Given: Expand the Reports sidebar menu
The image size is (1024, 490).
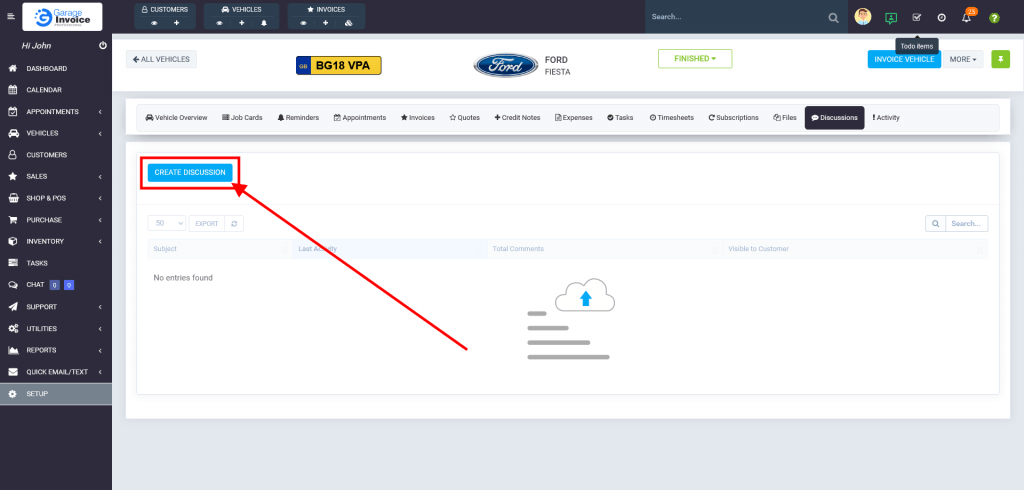Looking at the screenshot, I should click(56, 350).
